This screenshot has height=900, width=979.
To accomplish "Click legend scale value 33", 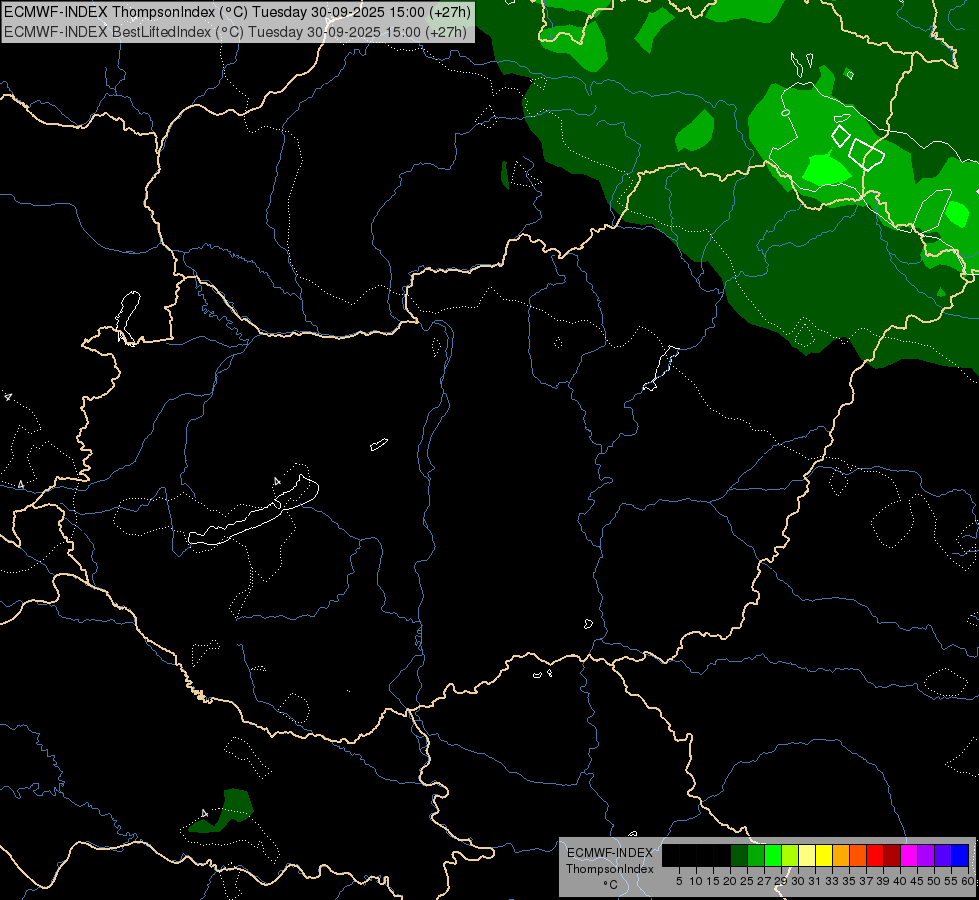I will 833,881.
